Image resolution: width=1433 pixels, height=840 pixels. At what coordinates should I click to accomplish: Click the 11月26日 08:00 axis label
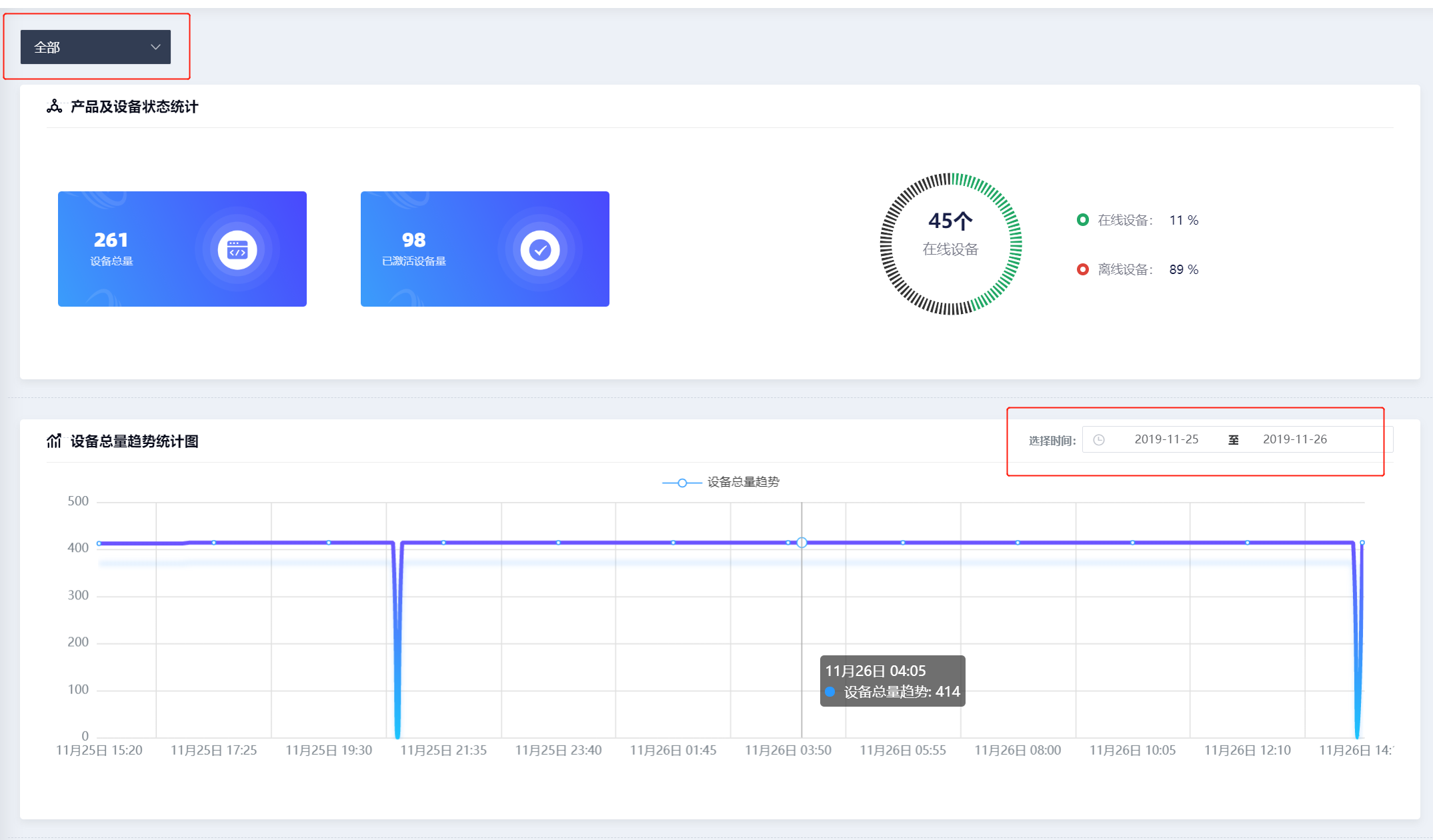pos(1018,750)
